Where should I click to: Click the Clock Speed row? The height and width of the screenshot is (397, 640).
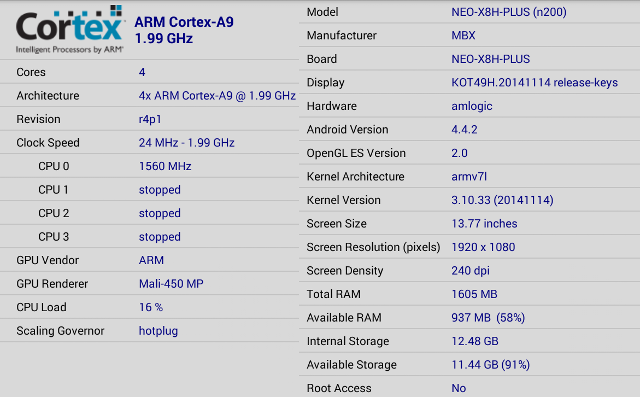pos(149,143)
